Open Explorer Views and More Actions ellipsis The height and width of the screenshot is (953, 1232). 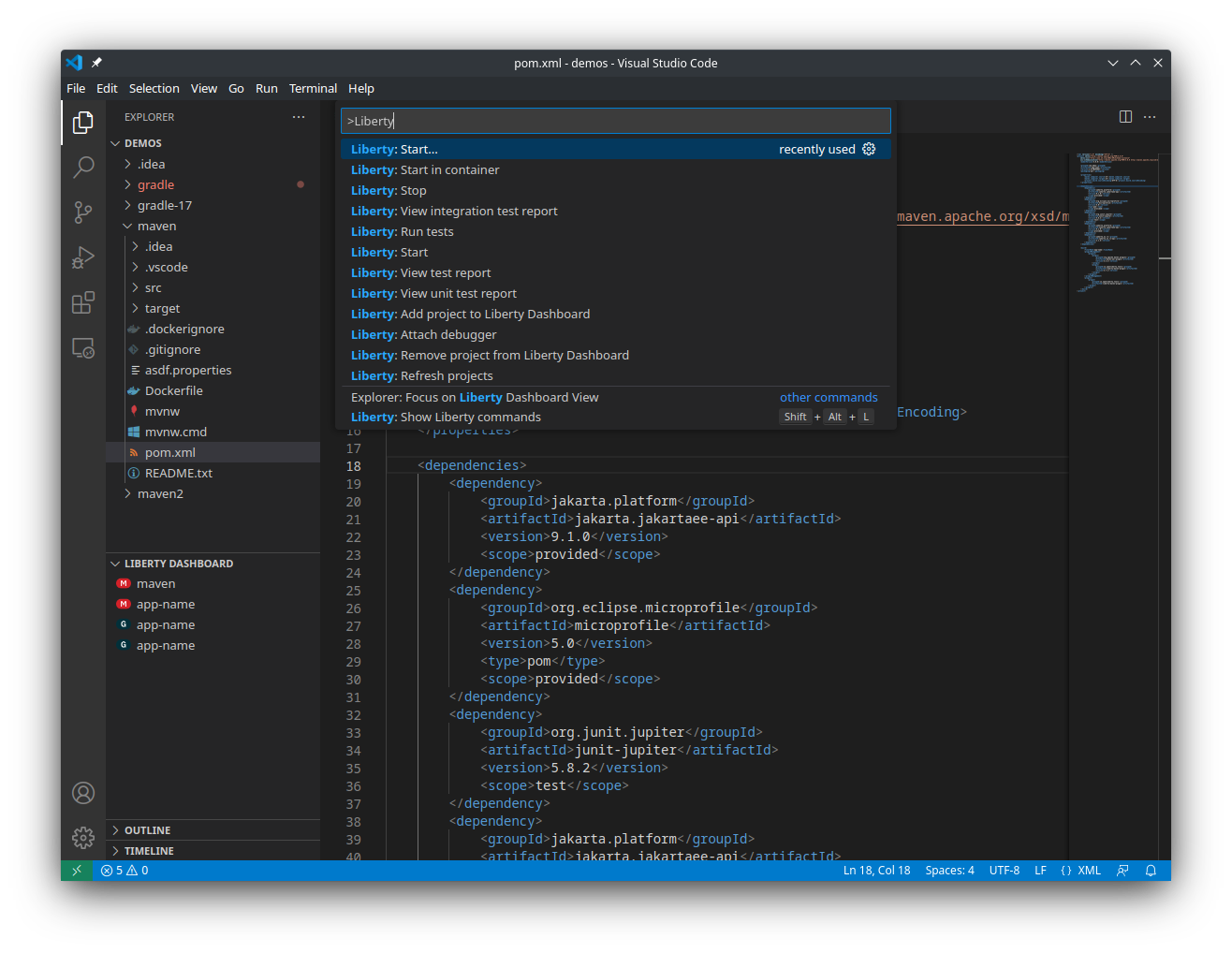[299, 117]
